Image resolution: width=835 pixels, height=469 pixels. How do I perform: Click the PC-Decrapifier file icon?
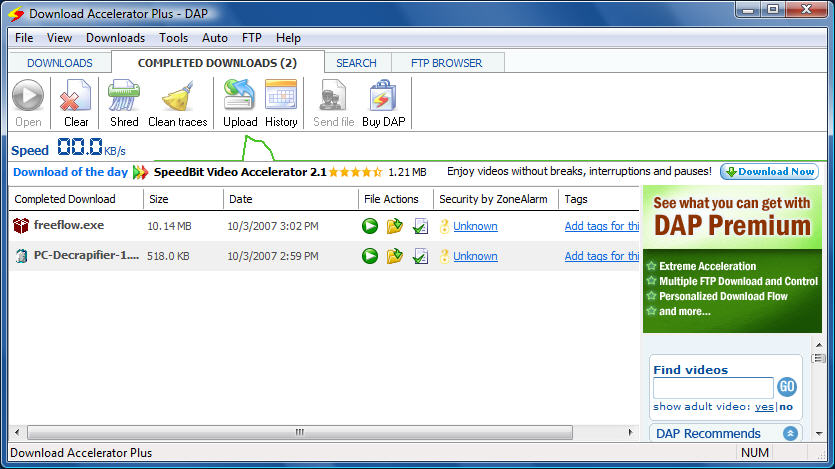[21, 256]
